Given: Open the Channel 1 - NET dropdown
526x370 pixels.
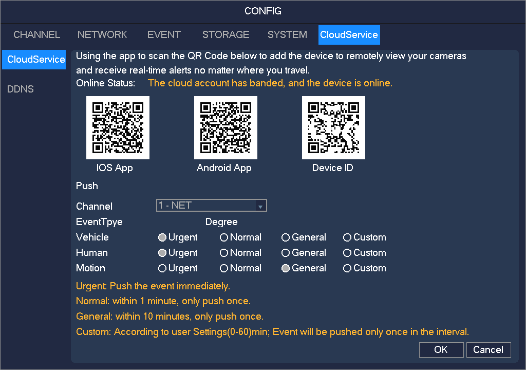Looking at the screenshot, I should tap(211, 205).
